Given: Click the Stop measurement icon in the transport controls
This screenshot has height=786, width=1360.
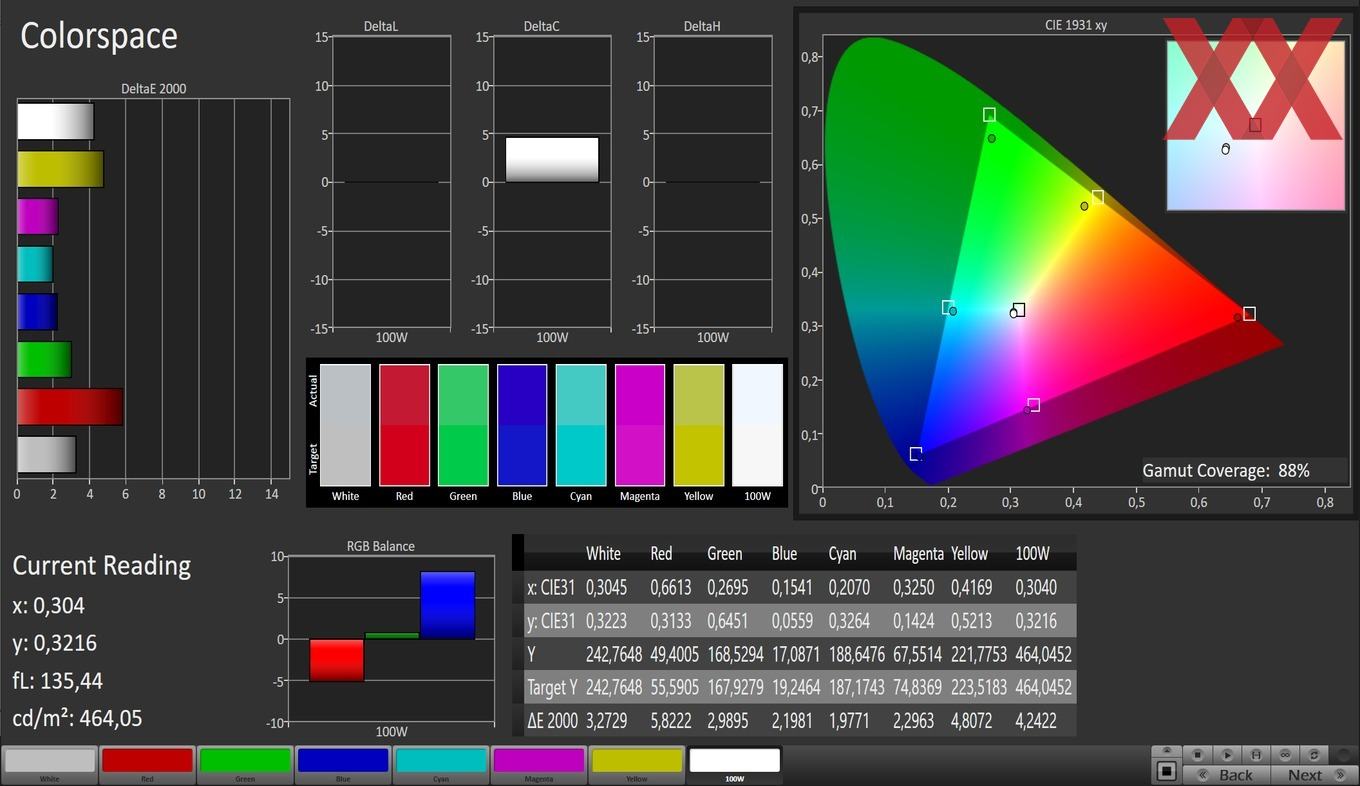Looking at the screenshot, I should [1197, 755].
